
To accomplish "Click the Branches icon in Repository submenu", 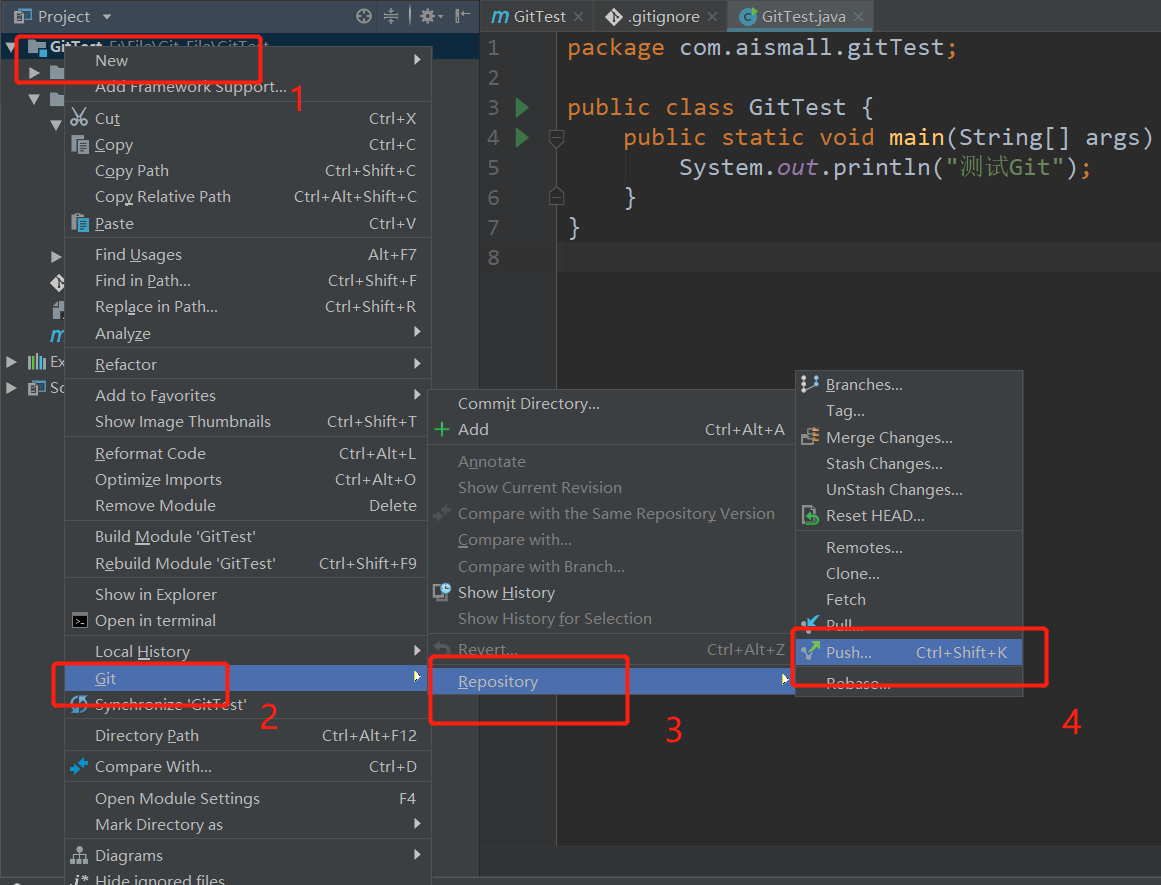I will pos(809,384).
